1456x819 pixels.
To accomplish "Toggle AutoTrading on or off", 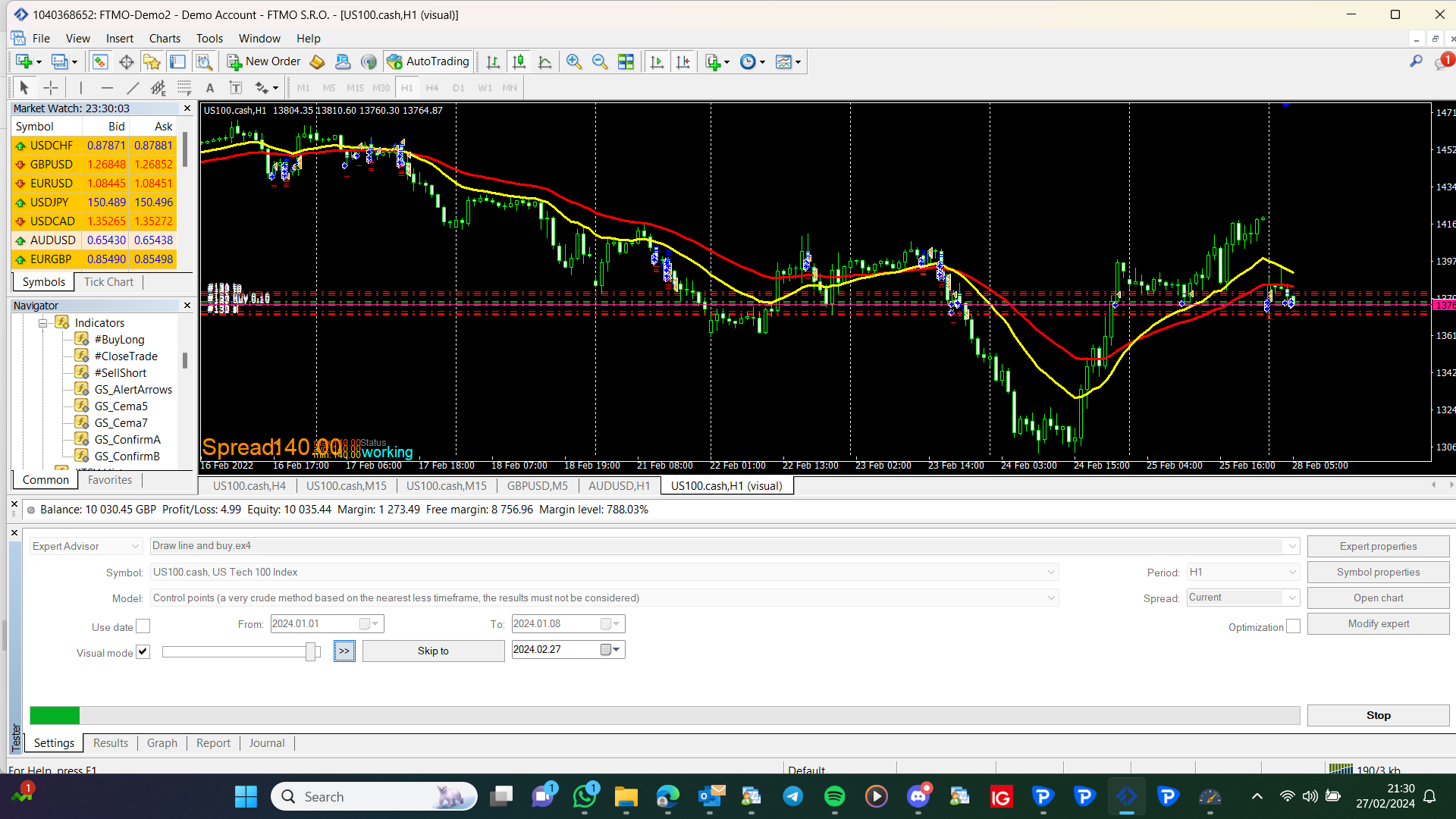I will pos(428,61).
